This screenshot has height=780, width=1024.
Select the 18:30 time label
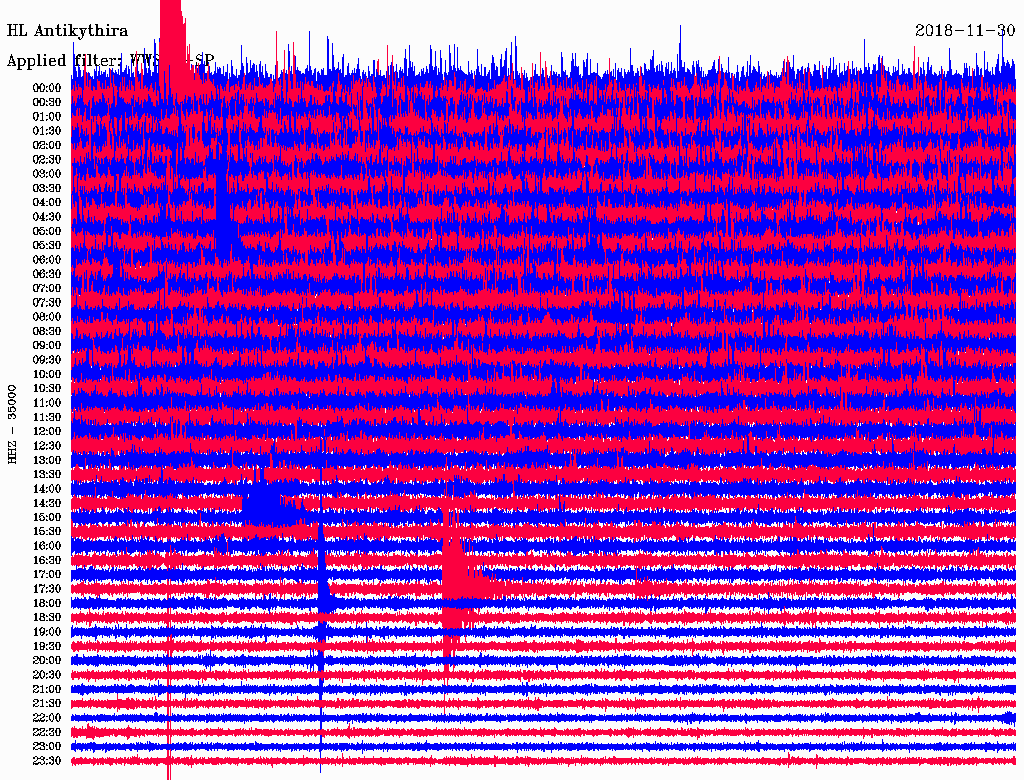(47, 617)
